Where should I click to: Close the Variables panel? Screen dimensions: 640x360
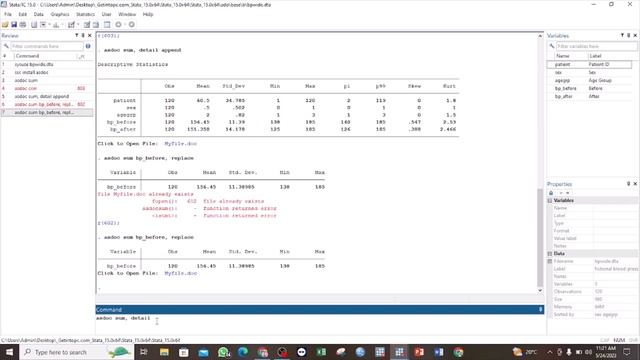point(635,36)
